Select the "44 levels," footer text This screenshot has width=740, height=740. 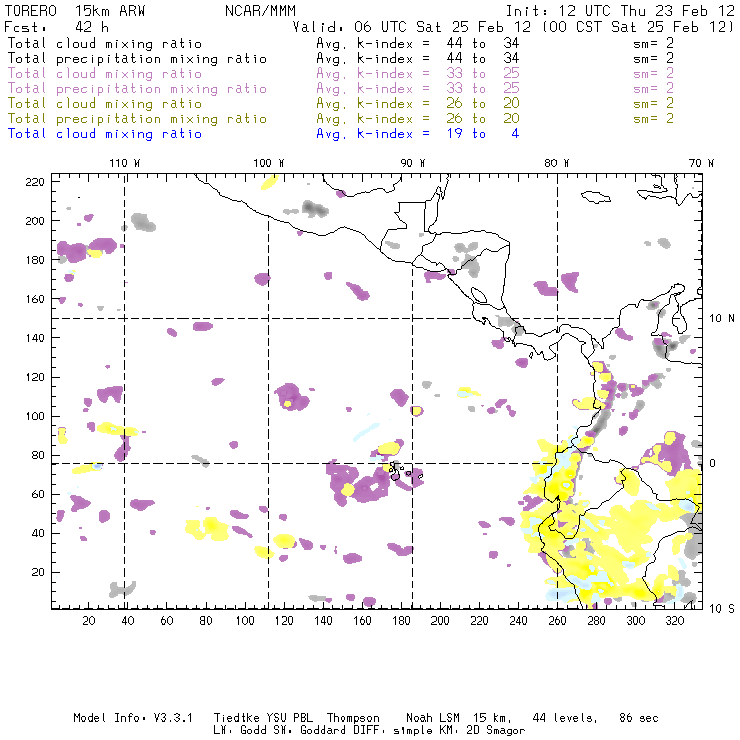click(x=565, y=718)
